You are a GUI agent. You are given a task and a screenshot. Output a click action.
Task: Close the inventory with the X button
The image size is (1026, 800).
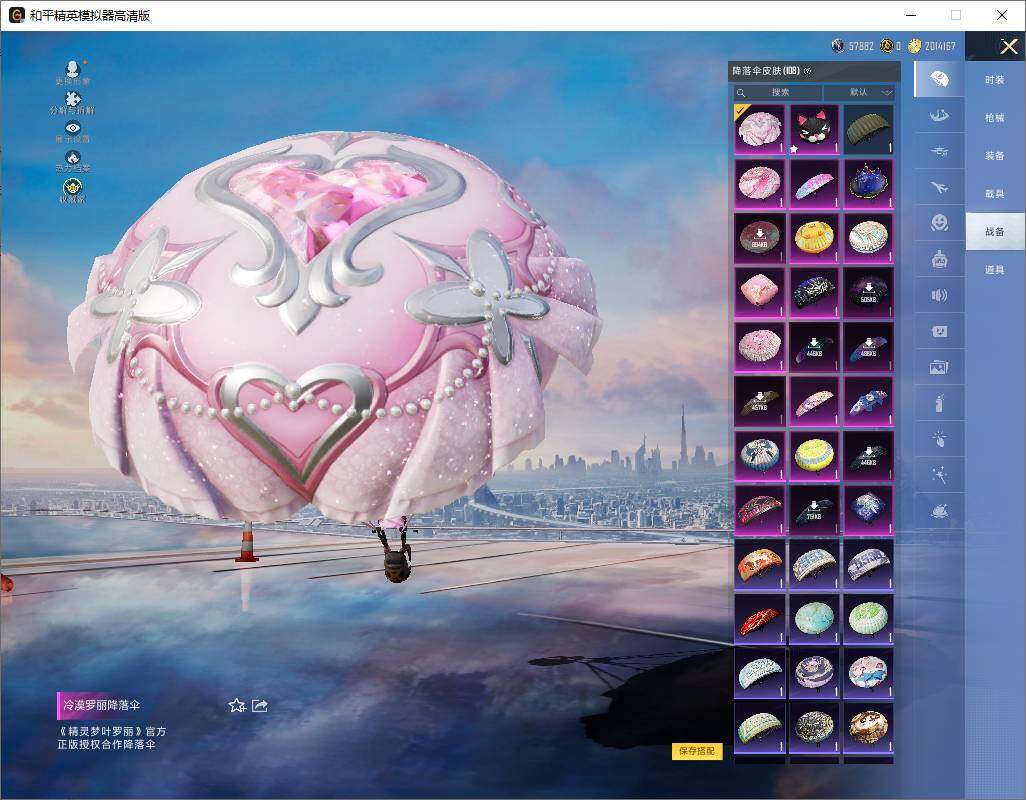(1009, 46)
